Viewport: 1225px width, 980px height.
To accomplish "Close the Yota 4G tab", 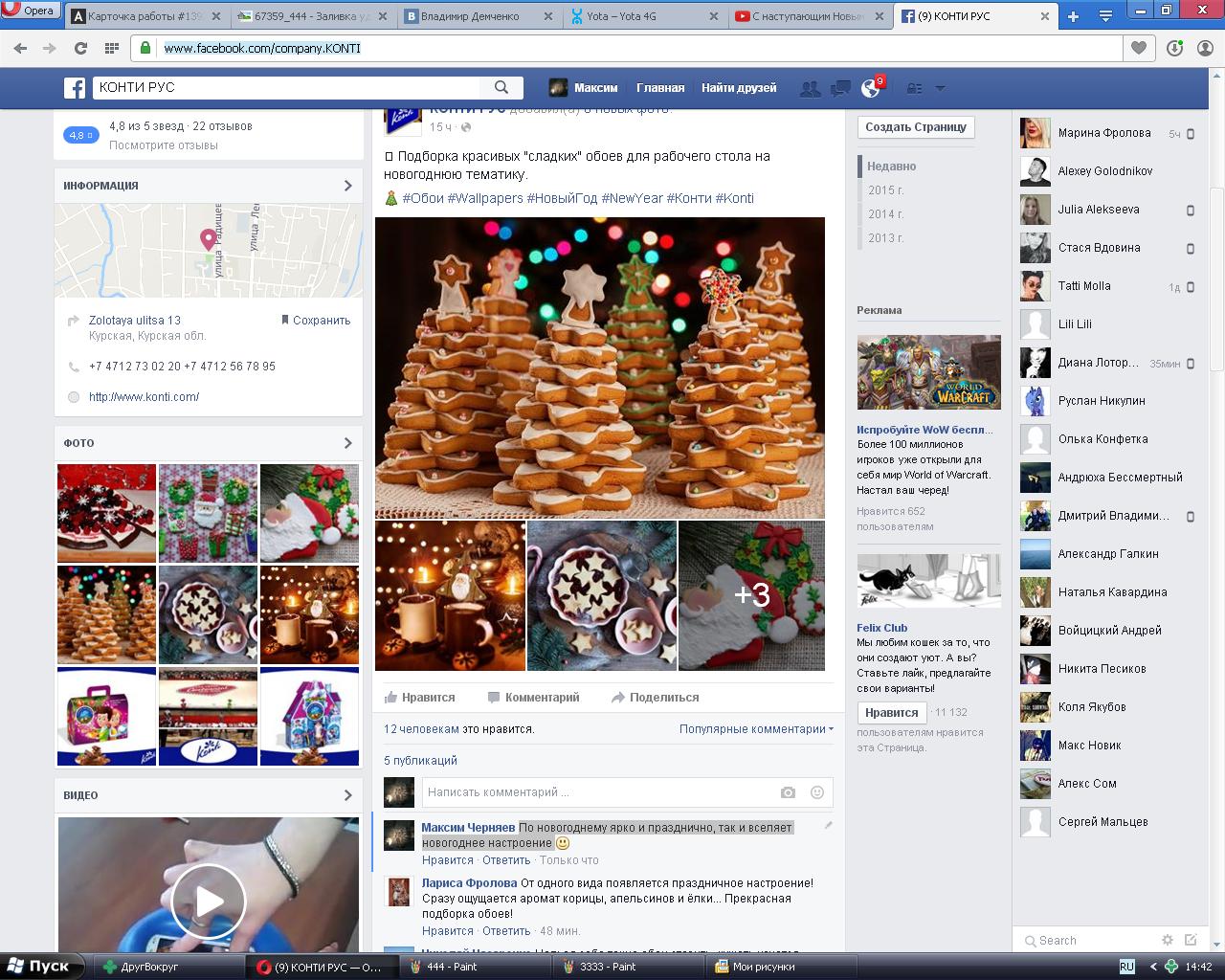I will pos(713,16).
